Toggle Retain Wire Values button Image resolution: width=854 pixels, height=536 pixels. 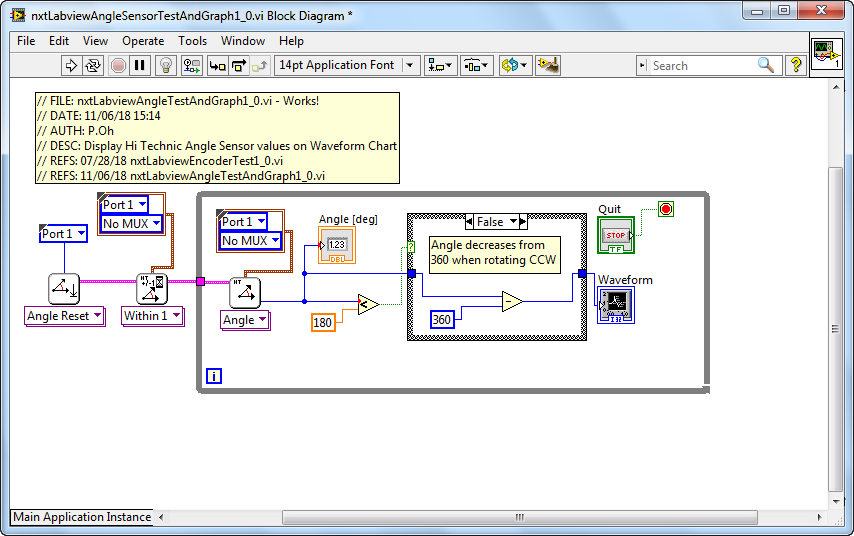coord(192,66)
